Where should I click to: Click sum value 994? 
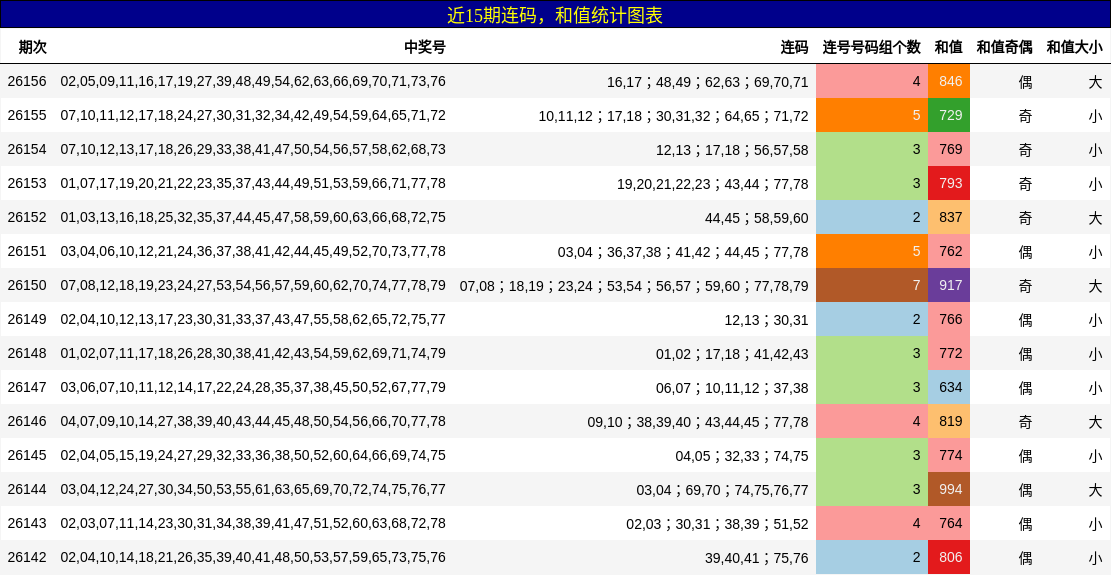[x=950, y=489]
